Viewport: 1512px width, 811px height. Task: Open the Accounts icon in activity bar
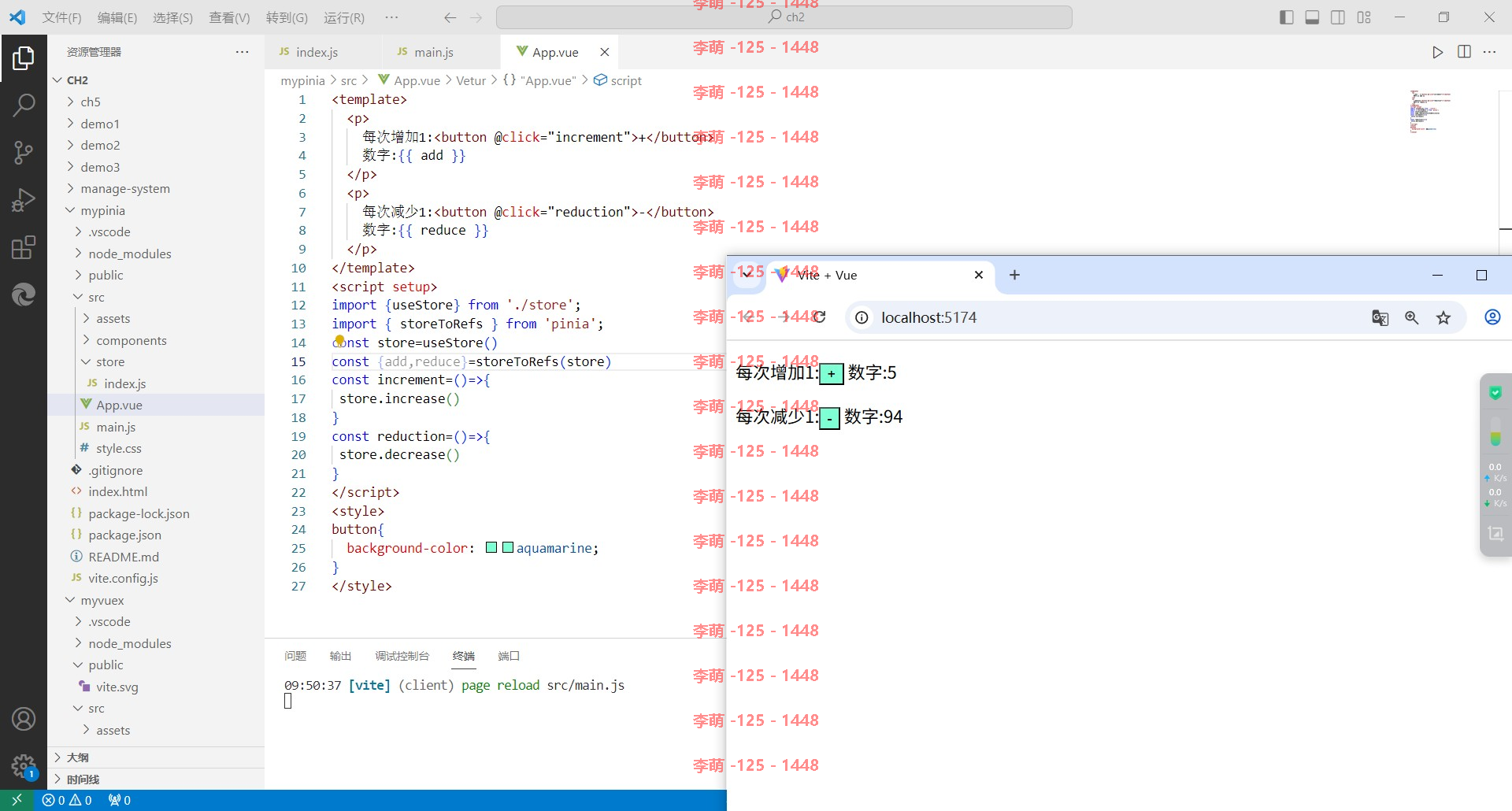tap(24, 718)
